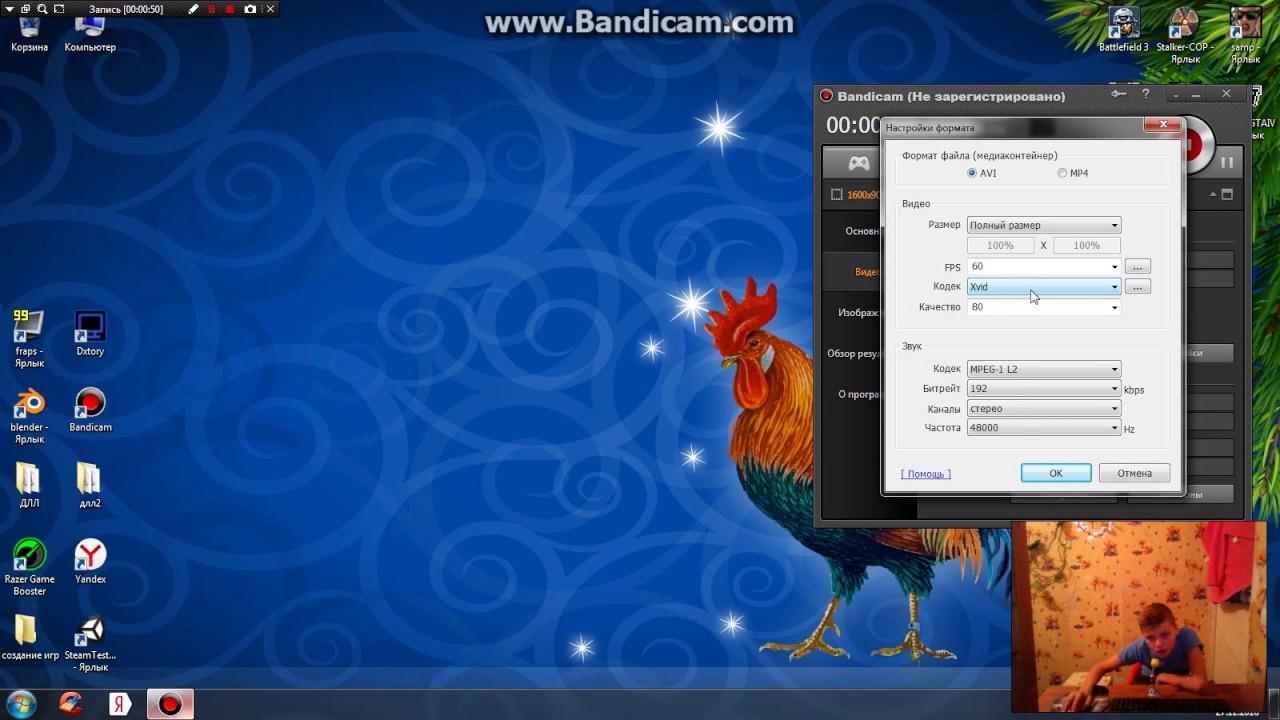Click the pause button in Bandicam window
This screenshot has width=1280, height=720.
click(x=1227, y=162)
